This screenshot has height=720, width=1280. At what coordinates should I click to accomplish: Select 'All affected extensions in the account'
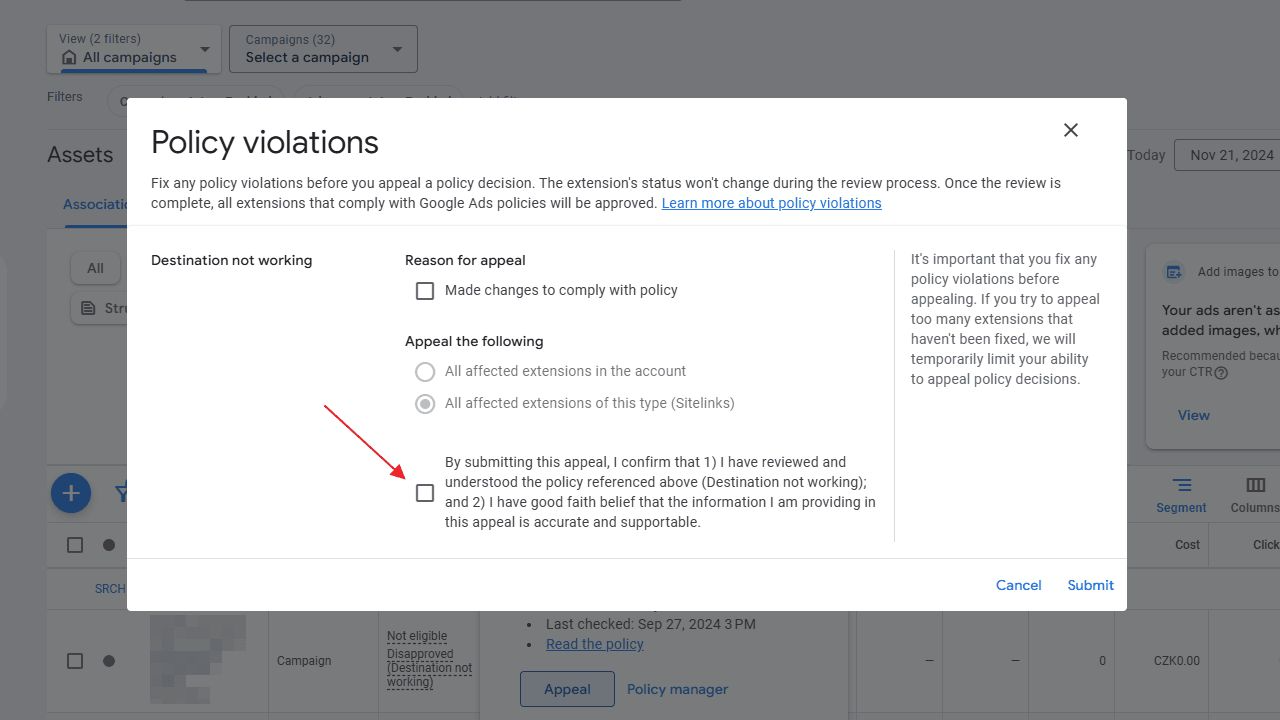pos(425,372)
